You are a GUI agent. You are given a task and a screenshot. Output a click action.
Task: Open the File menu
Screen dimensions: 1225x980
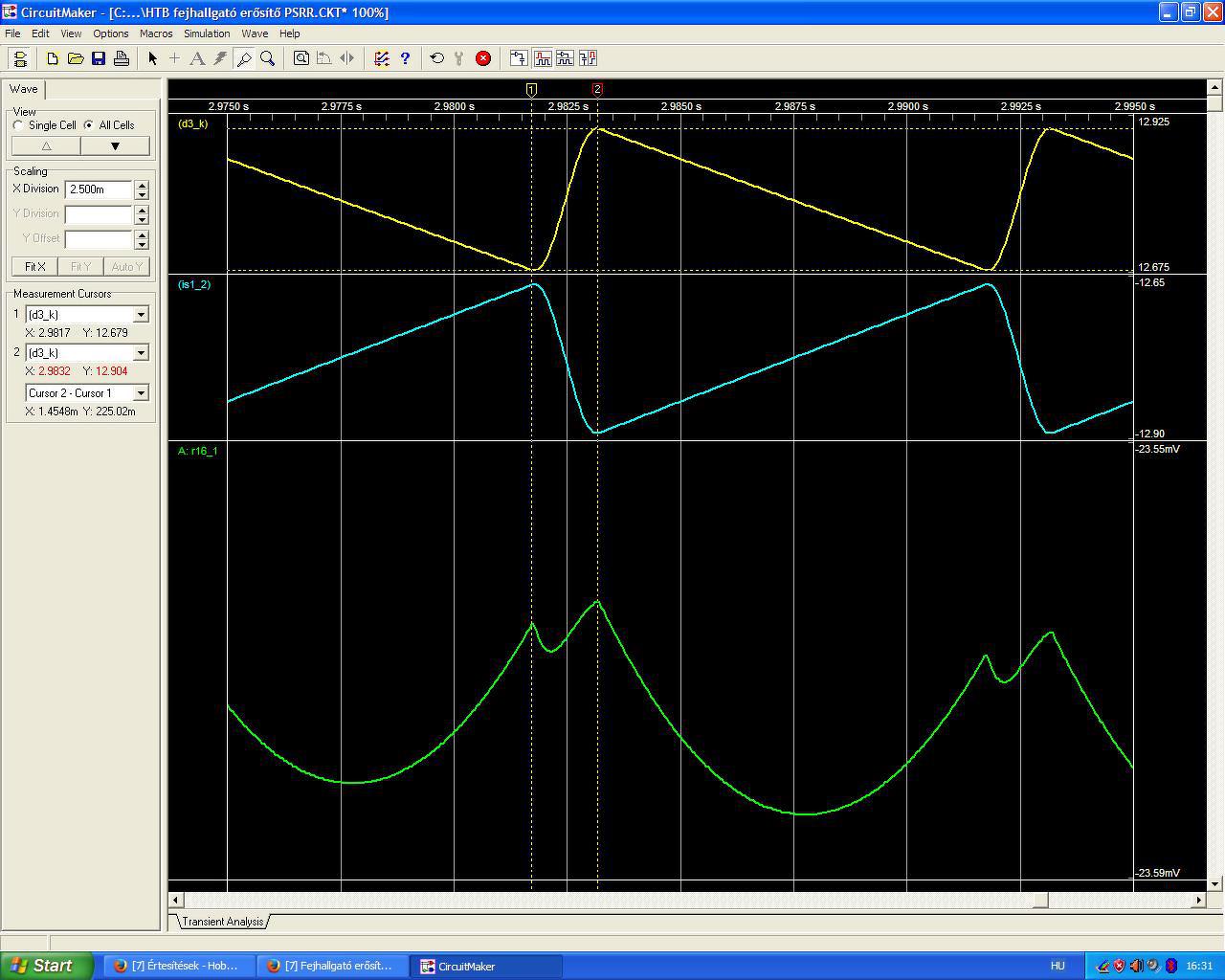pos(12,33)
